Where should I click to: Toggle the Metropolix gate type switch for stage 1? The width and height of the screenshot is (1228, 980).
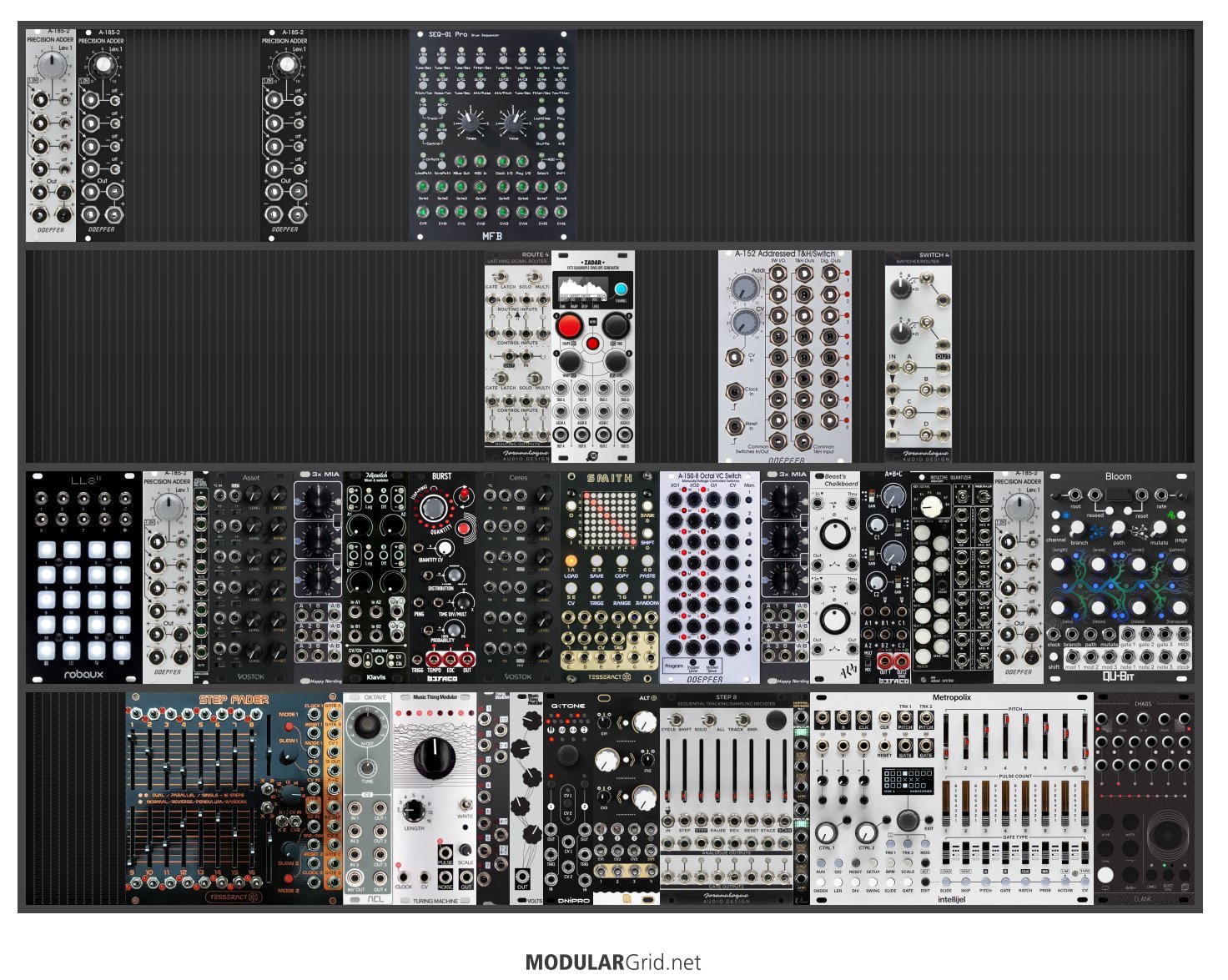pyautogui.click(x=946, y=853)
